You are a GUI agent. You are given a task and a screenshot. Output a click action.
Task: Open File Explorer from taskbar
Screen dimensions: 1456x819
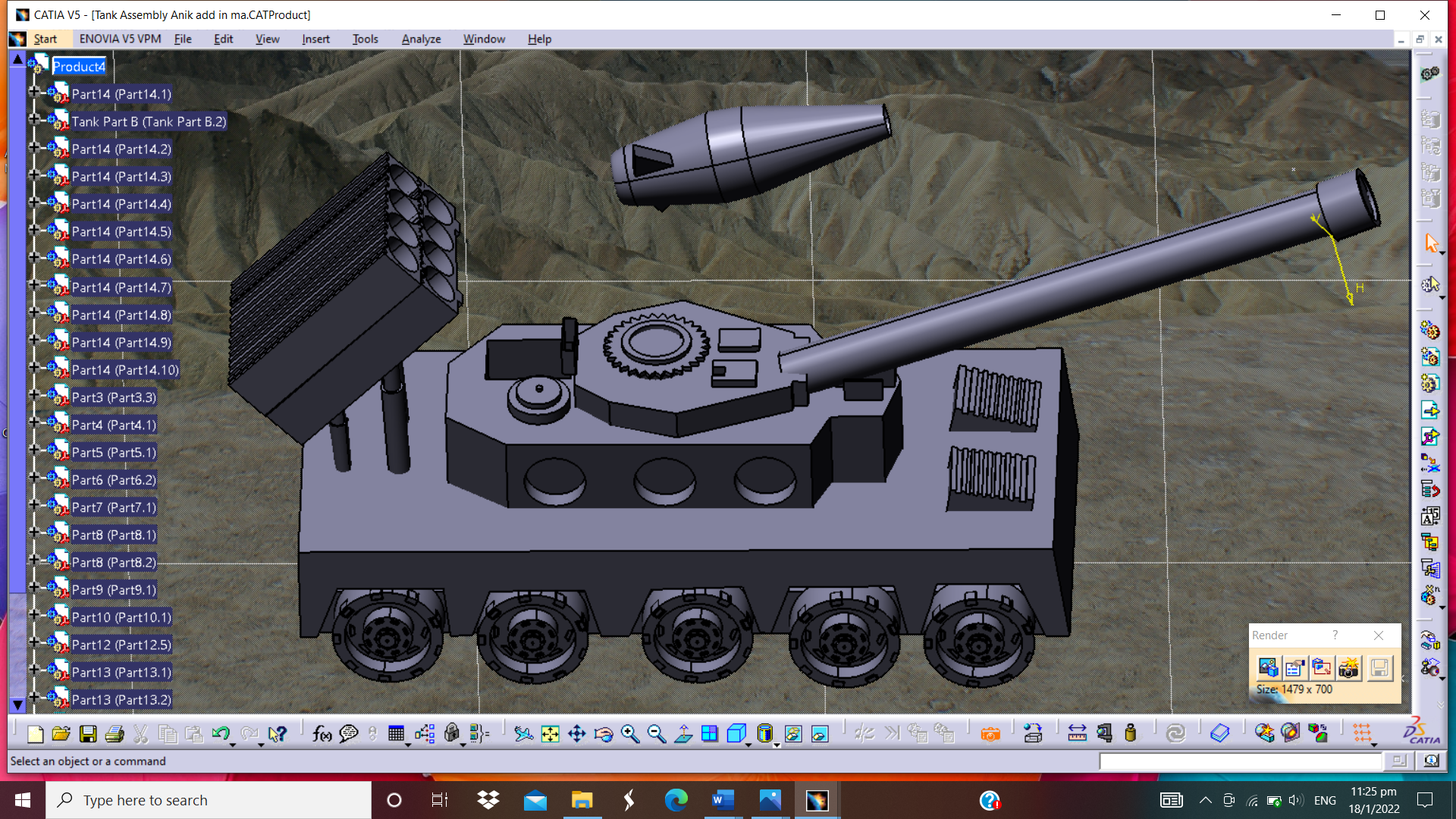tap(582, 800)
